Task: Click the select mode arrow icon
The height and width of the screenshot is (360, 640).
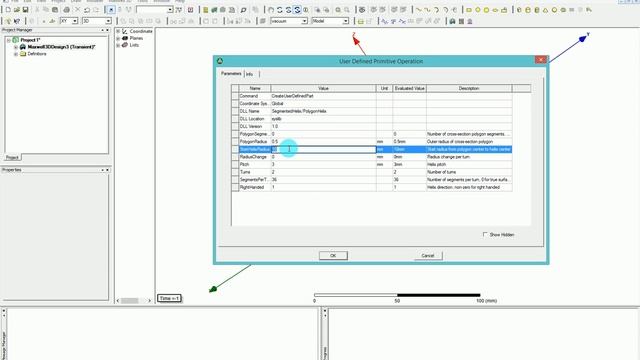Action: [111, 9]
